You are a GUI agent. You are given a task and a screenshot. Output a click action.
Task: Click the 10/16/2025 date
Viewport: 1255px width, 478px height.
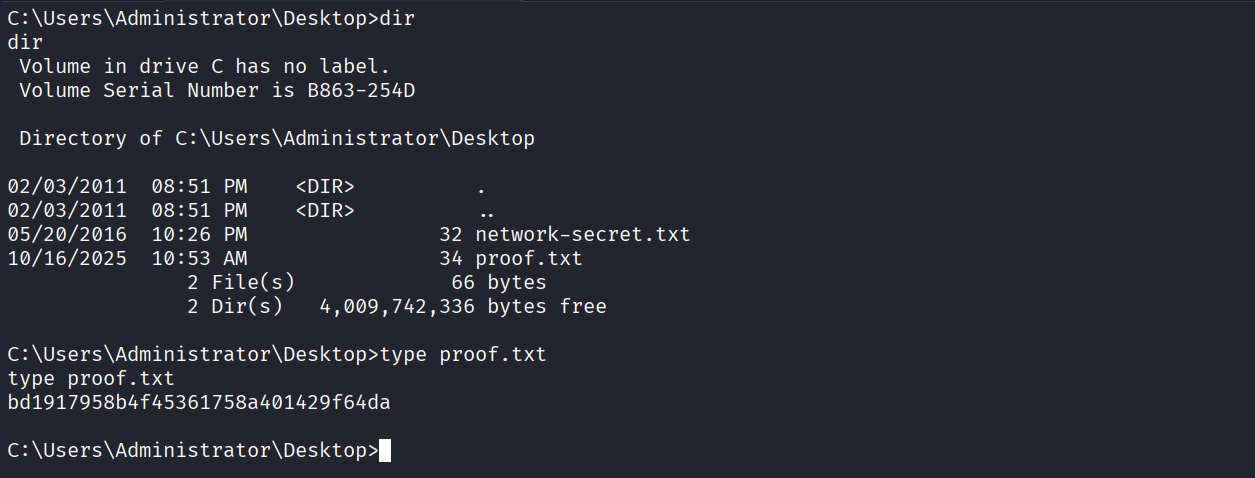click(x=67, y=259)
